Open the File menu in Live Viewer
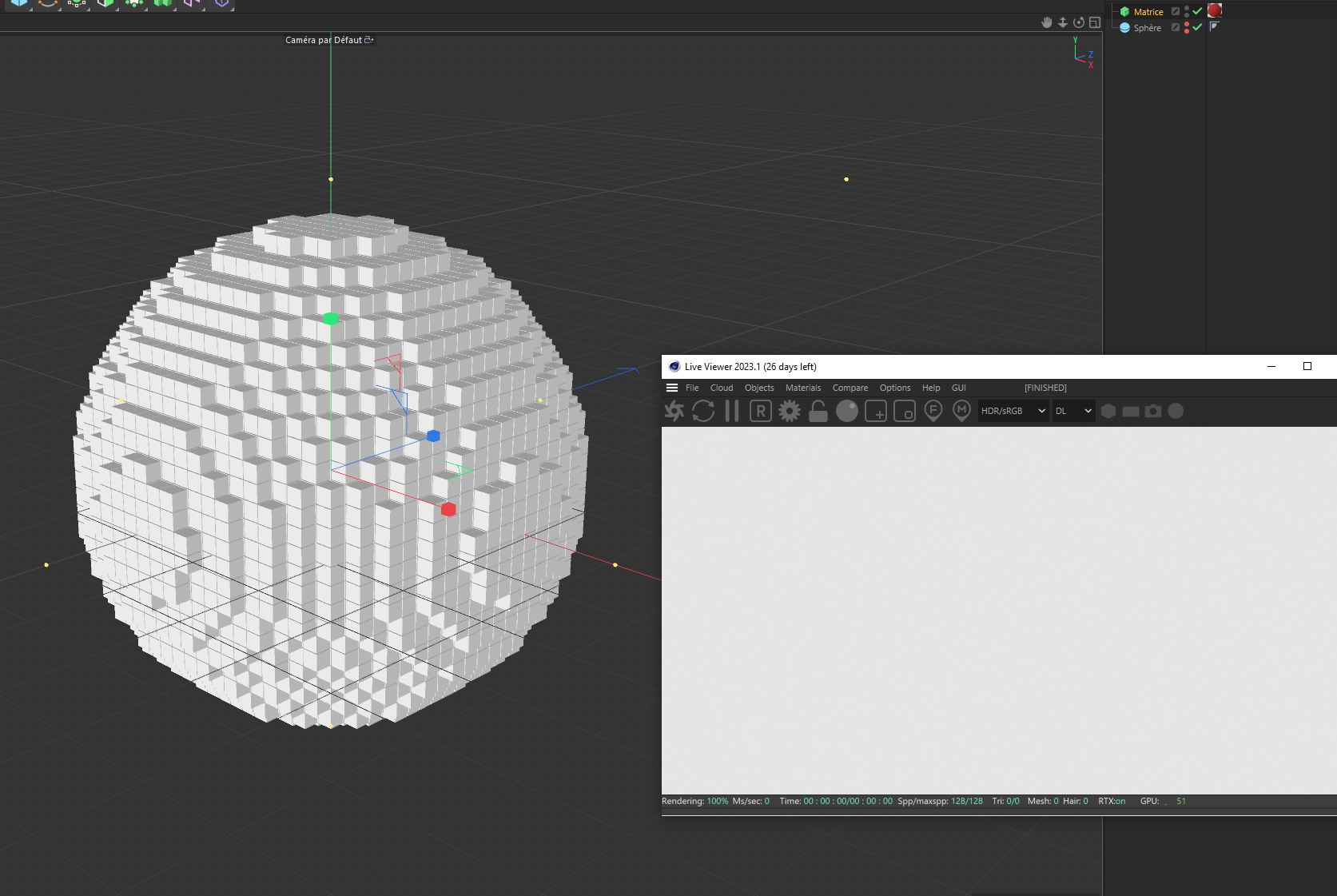The width and height of the screenshot is (1337, 896). click(692, 388)
